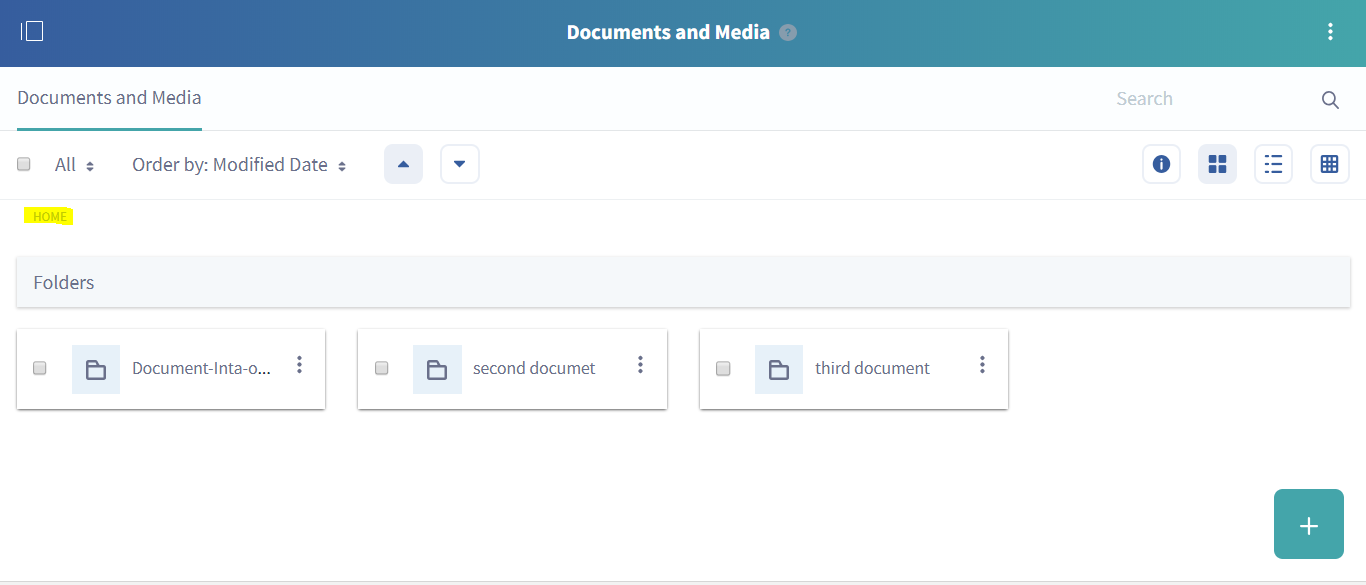Check the third document folder checkbox
Image resolution: width=1366 pixels, height=585 pixels.
click(x=723, y=368)
